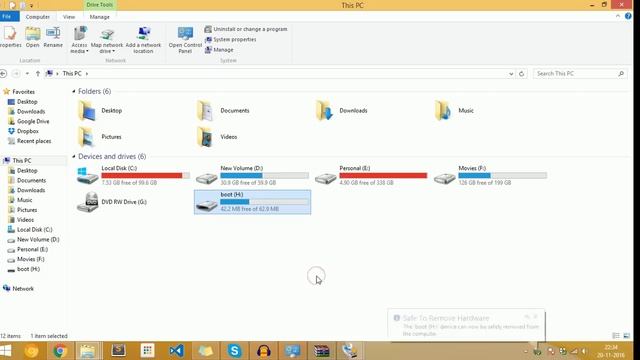Viewport: 640px width, 360px height.
Task: Open Map network drive menu
Action: (x=107, y=40)
